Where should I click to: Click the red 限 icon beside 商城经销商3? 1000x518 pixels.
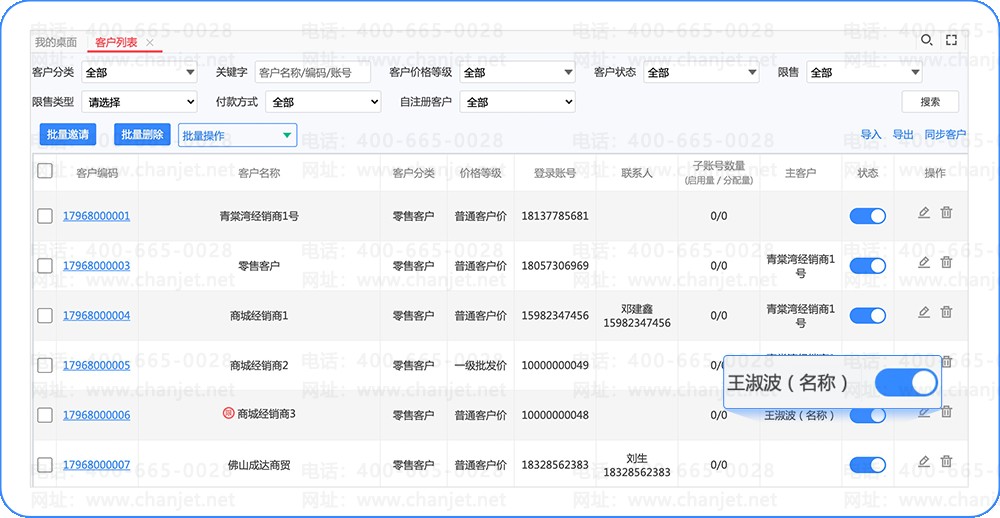tap(228, 414)
